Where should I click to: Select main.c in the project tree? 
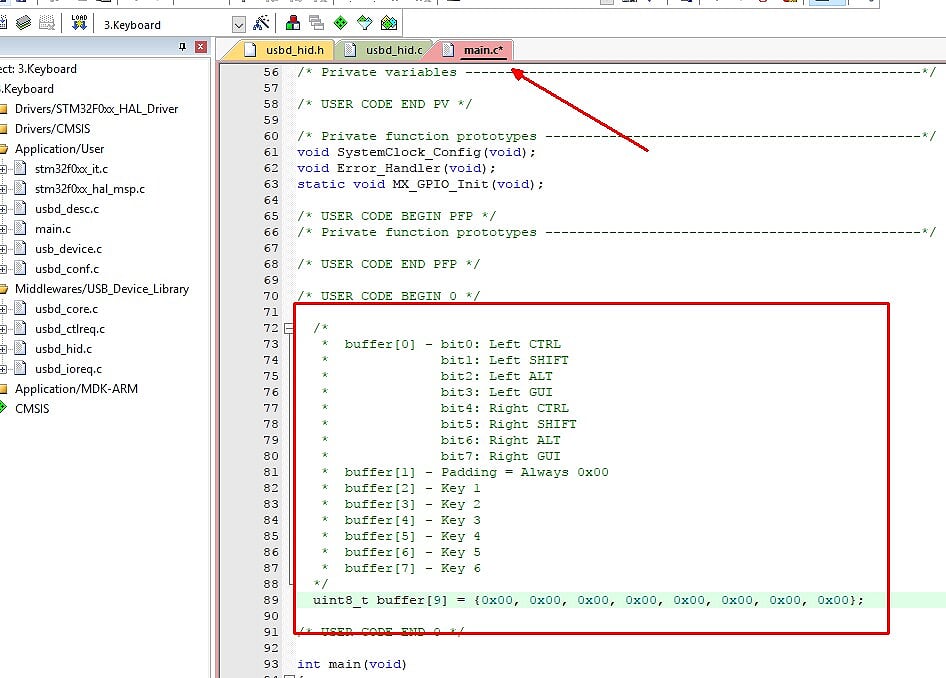(x=52, y=229)
